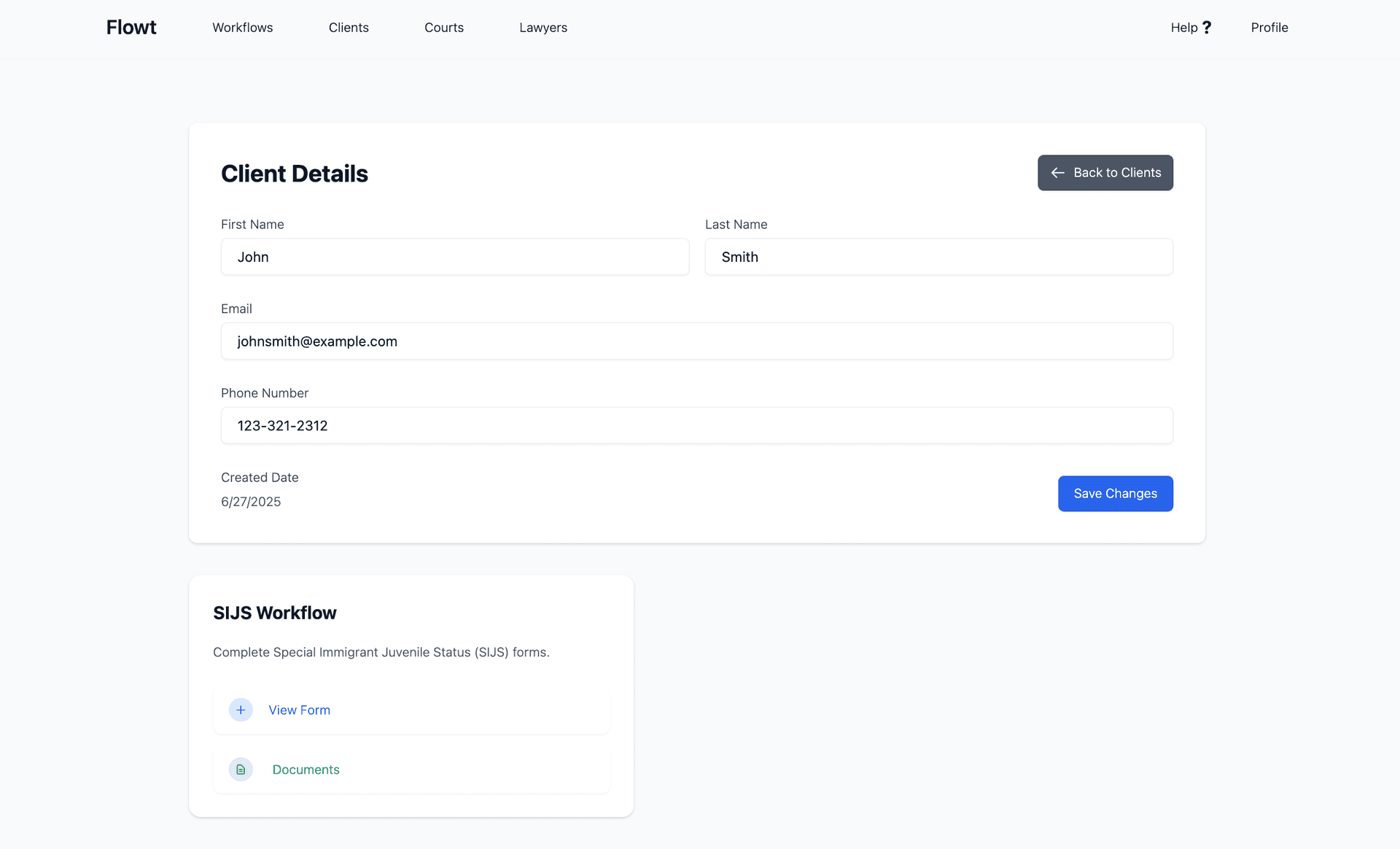Open the Profile menu
Viewport: 1400px width, 849px height.
pyautogui.click(x=1269, y=28)
